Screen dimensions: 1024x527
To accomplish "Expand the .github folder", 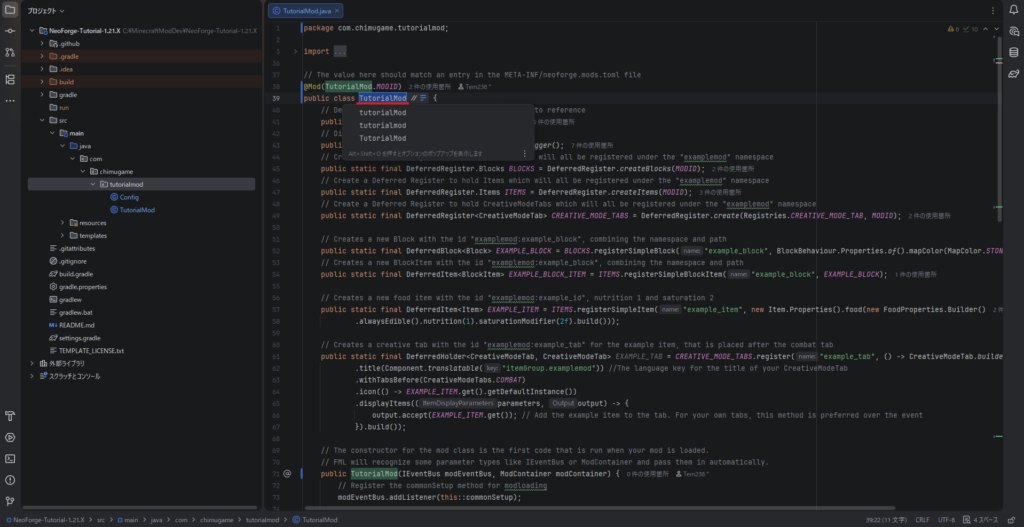I will [x=42, y=44].
